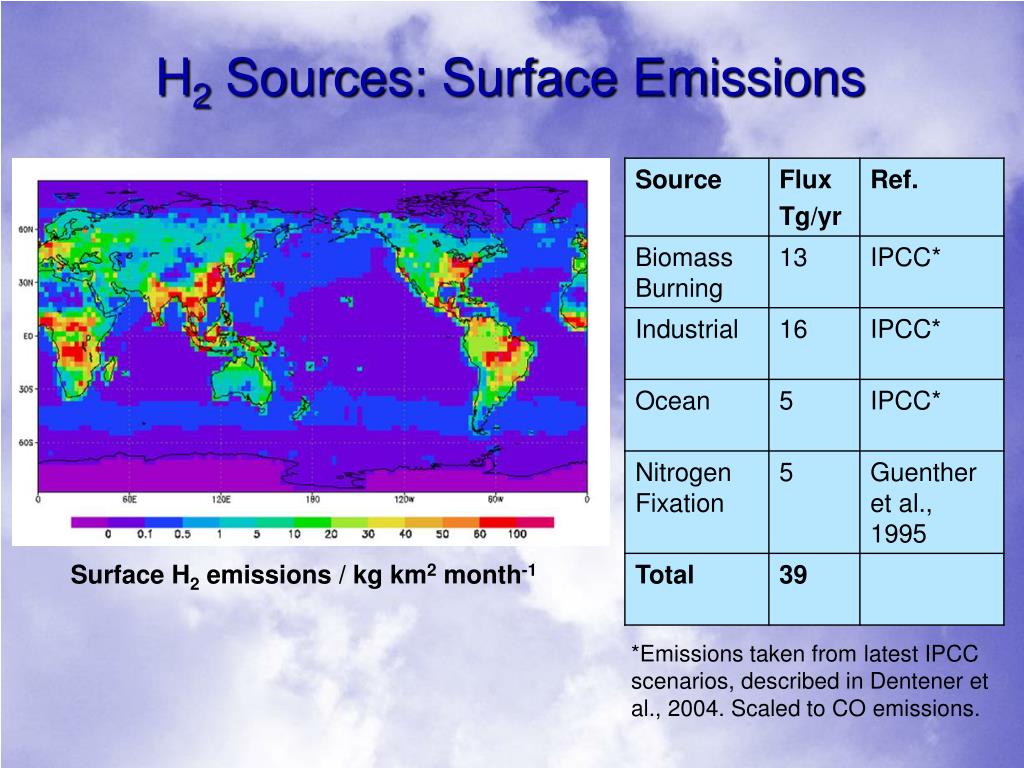The height and width of the screenshot is (768, 1024).
Task: Click the green colorbar segment labeled 10 to 20
Action: (313, 522)
